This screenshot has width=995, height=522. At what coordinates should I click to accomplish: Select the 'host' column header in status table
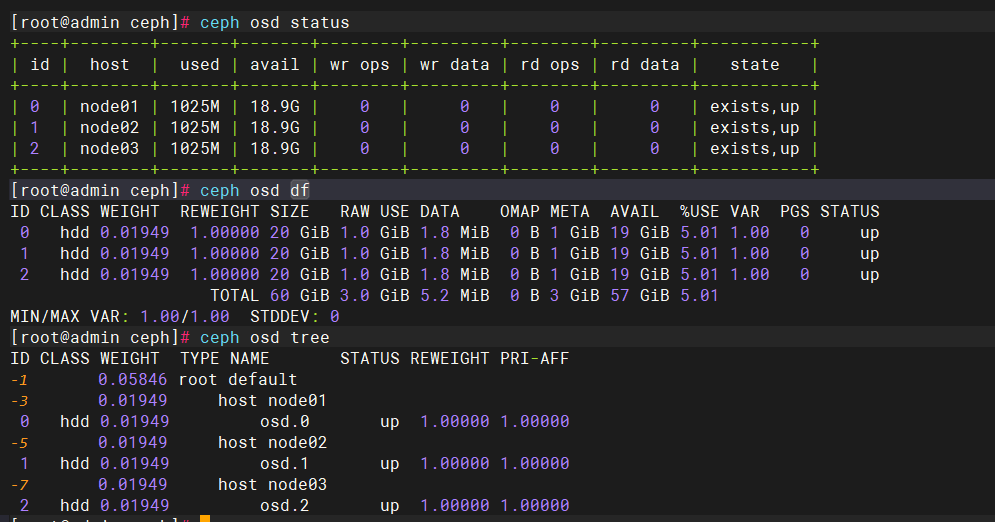click(x=109, y=65)
